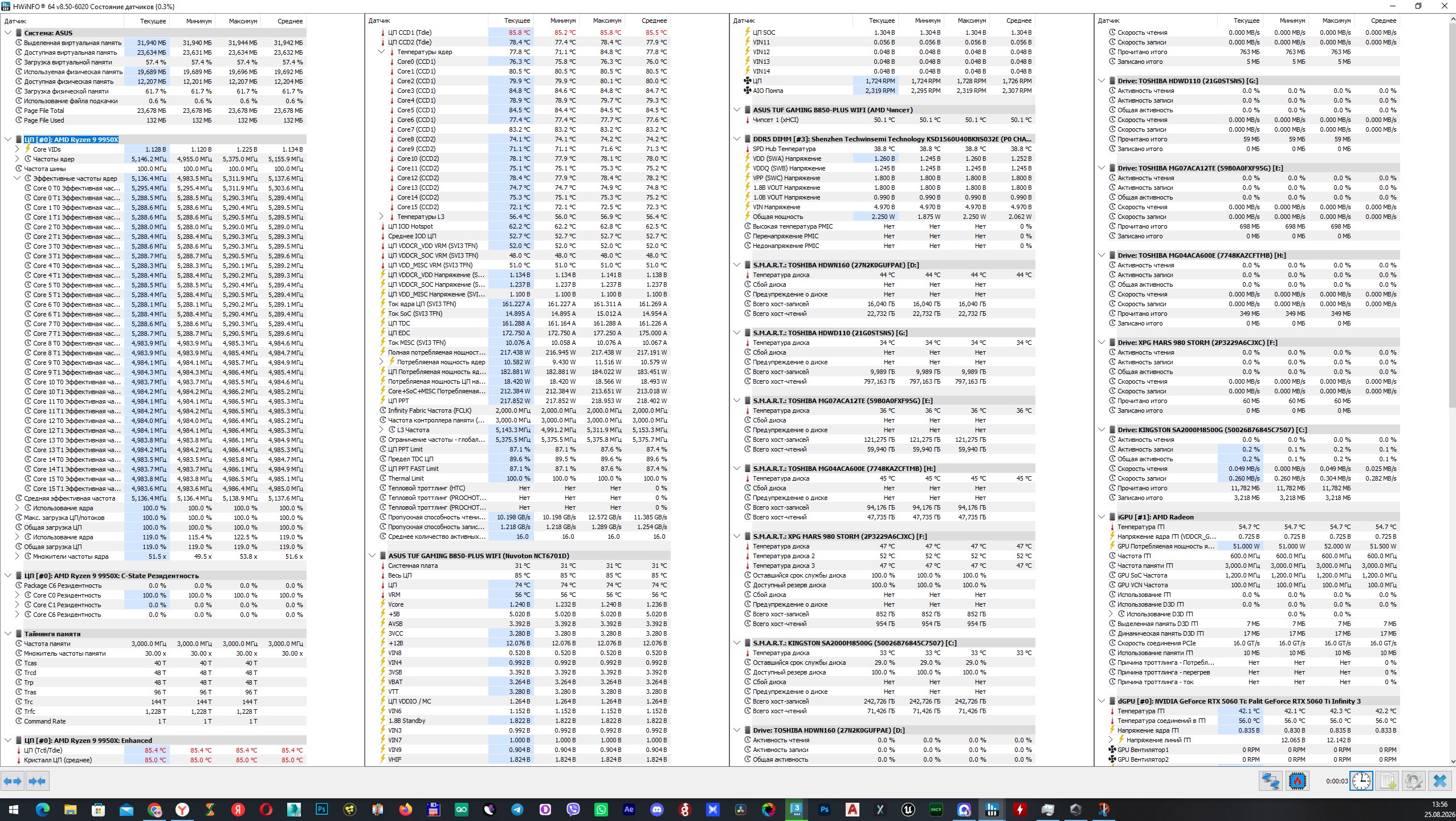
Task: Collapse S.M.A.R.T.: XPG MARS 980 STORM section
Action: click(x=737, y=537)
